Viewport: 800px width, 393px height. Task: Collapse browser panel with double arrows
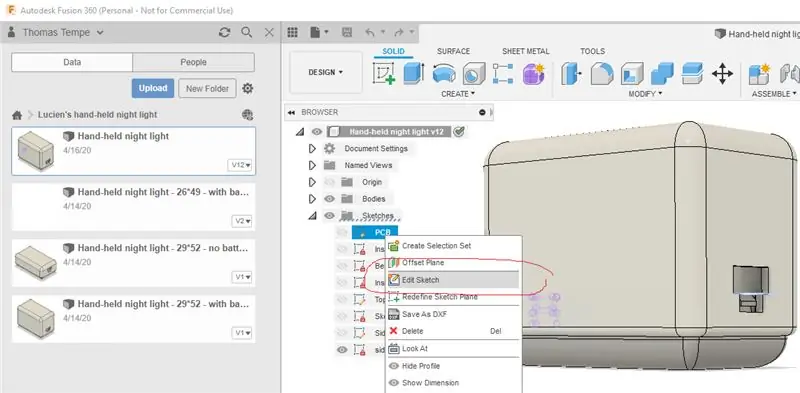tap(291, 112)
